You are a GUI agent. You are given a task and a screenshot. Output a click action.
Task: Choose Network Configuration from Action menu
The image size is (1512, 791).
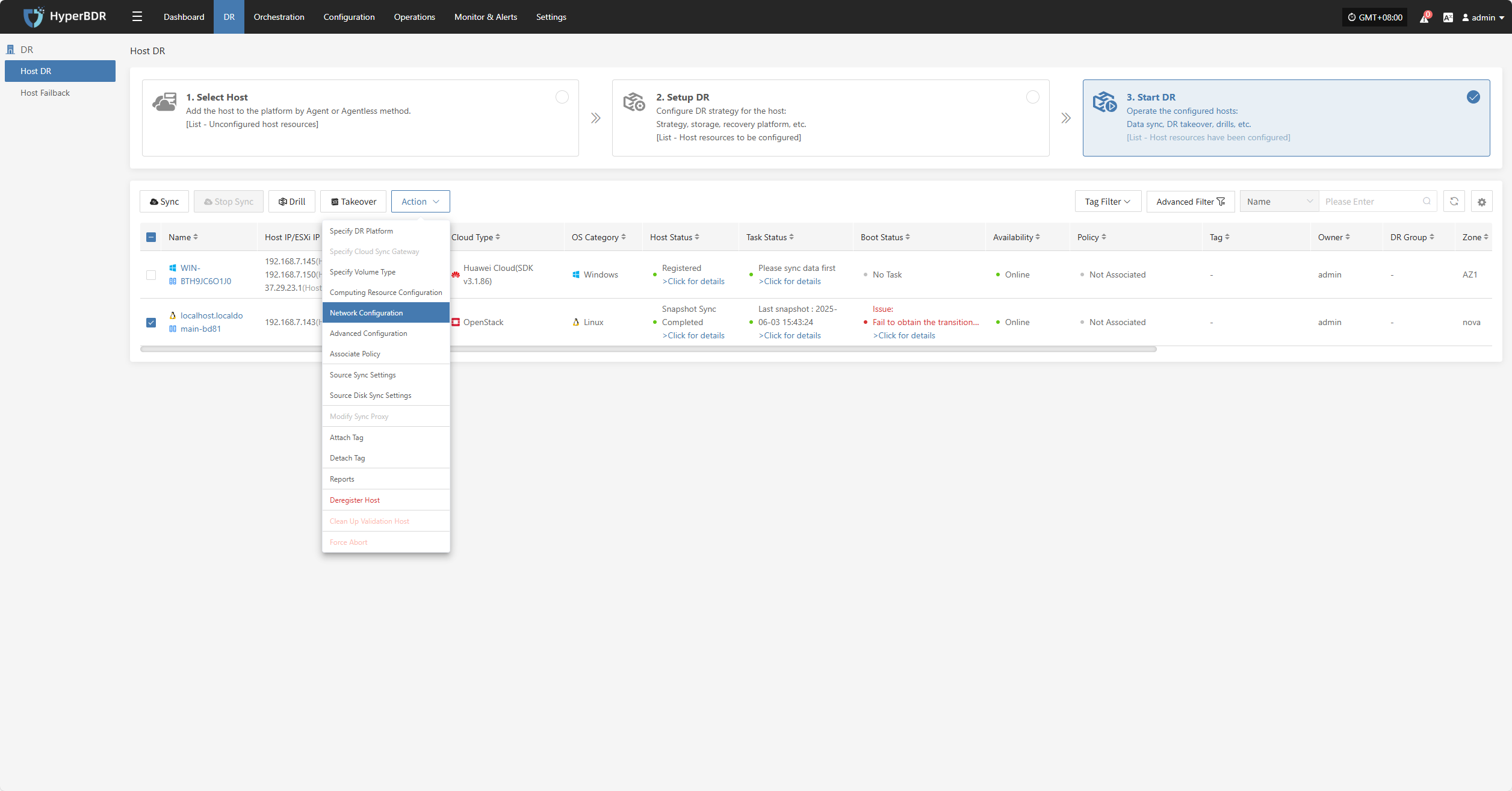point(386,313)
